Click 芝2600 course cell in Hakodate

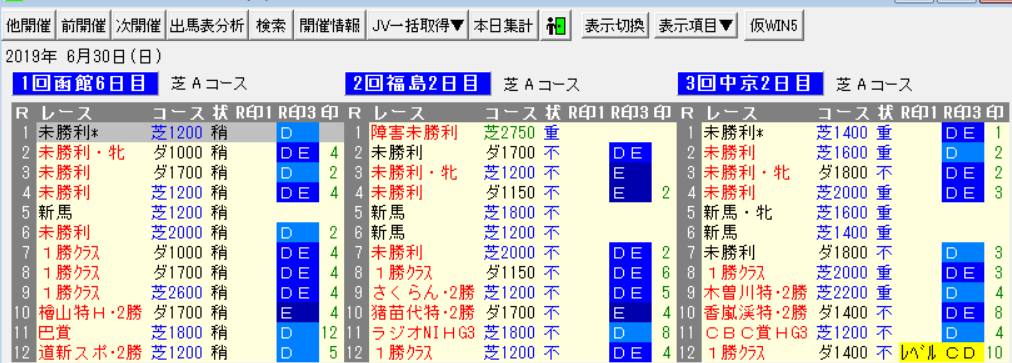(177, 293)
